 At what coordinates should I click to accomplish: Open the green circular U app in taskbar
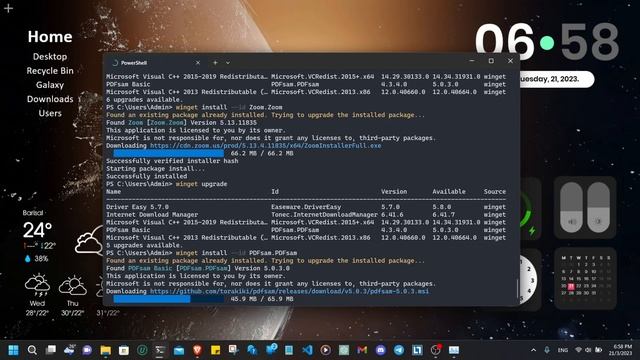pos(142,350)
